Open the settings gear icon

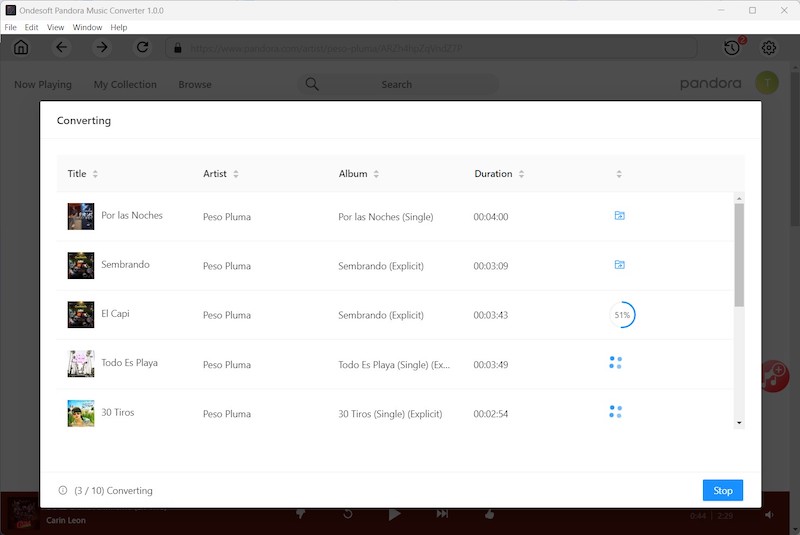coord(769,48)
